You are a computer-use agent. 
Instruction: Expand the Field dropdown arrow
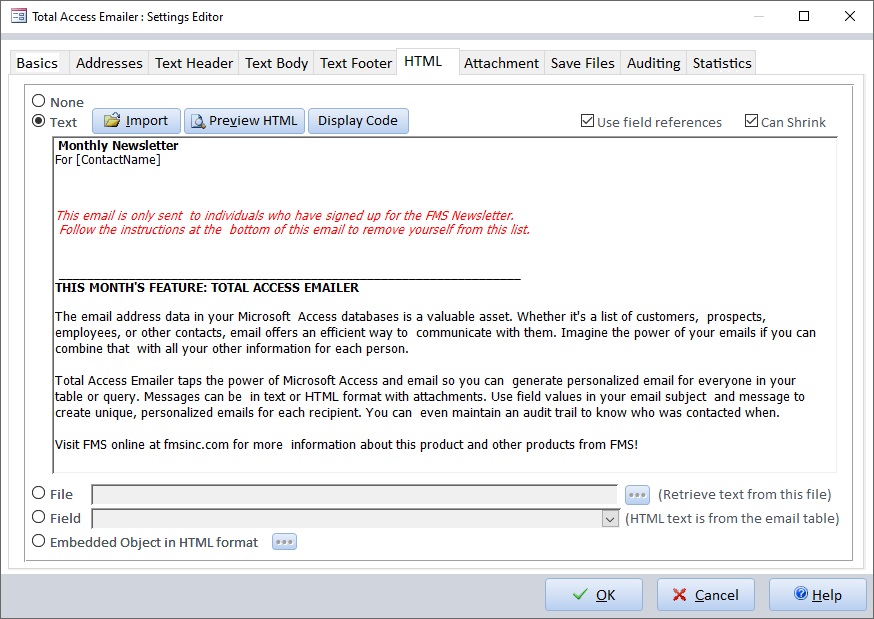pyautogui.click(x=610, y=518)
